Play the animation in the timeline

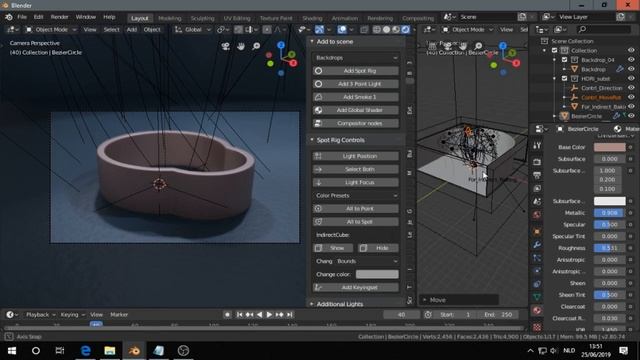click(x=269, y=315)
